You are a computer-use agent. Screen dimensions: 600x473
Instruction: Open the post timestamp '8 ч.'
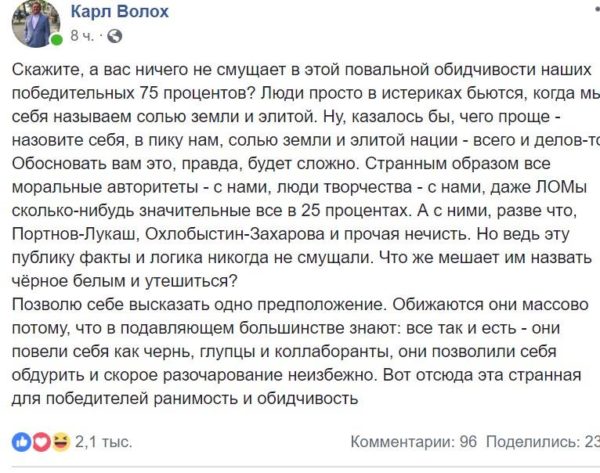click(82, 36)
